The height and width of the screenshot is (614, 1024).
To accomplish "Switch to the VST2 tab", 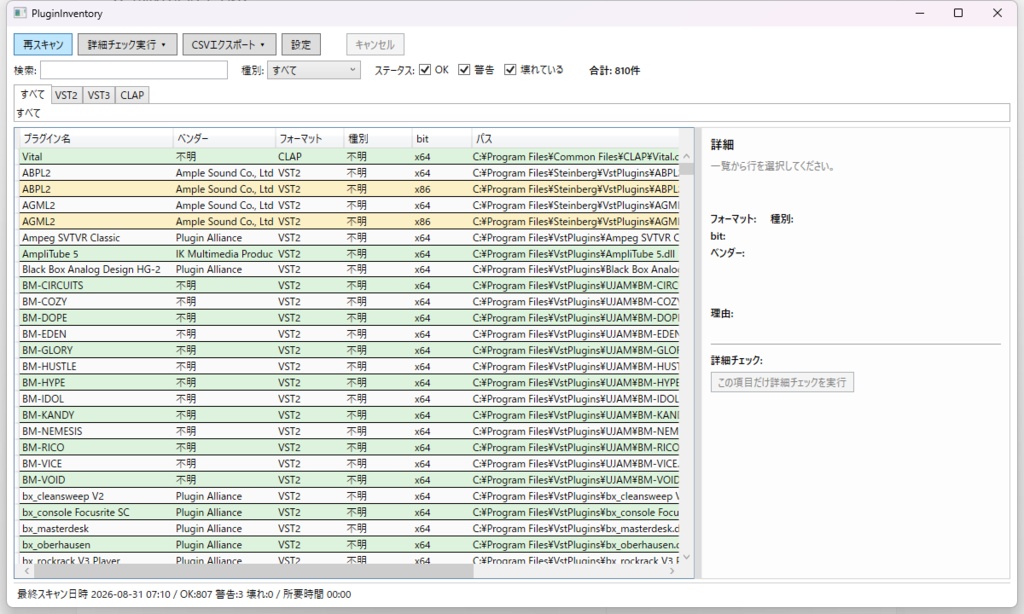I will tap(67, 95).
